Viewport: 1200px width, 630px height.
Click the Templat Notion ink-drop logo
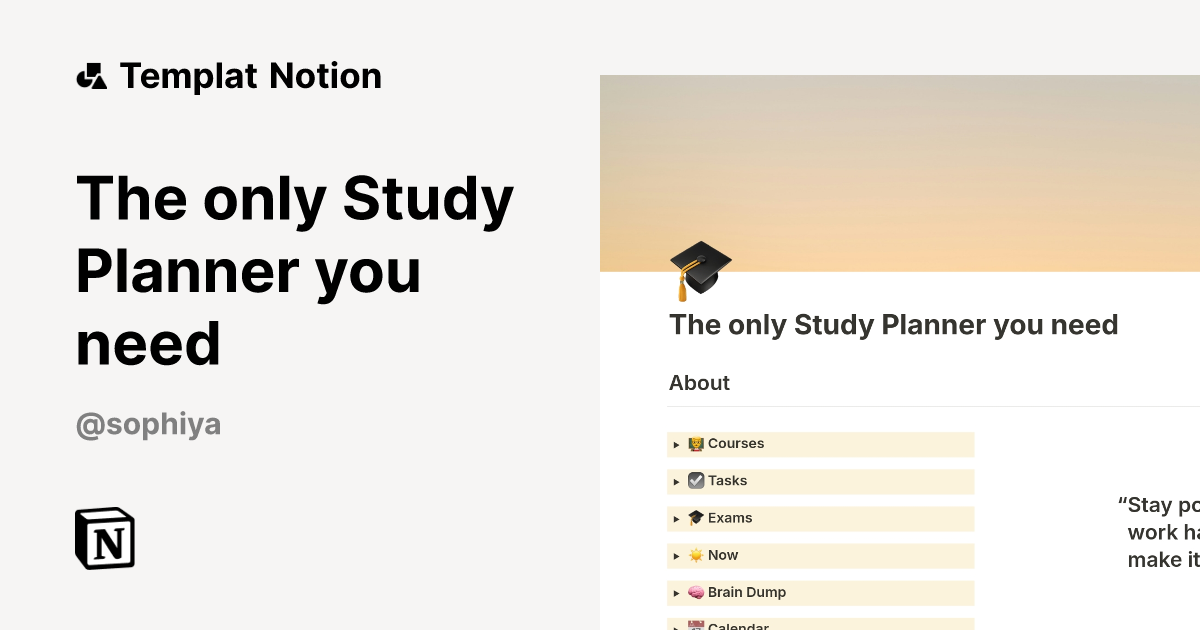(92, 74)
